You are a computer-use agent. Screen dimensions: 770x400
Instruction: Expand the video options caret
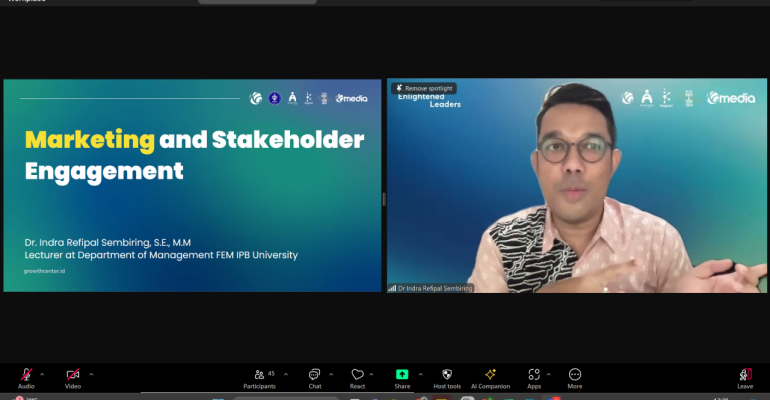(91, 374)
